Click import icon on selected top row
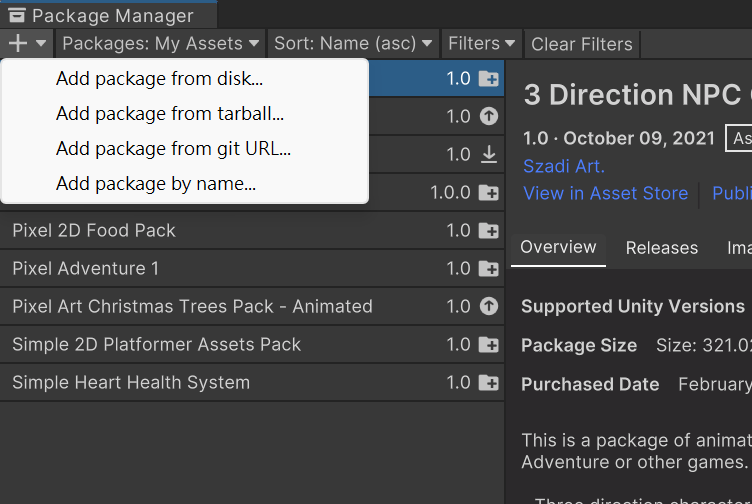 (x=489, y=79)
